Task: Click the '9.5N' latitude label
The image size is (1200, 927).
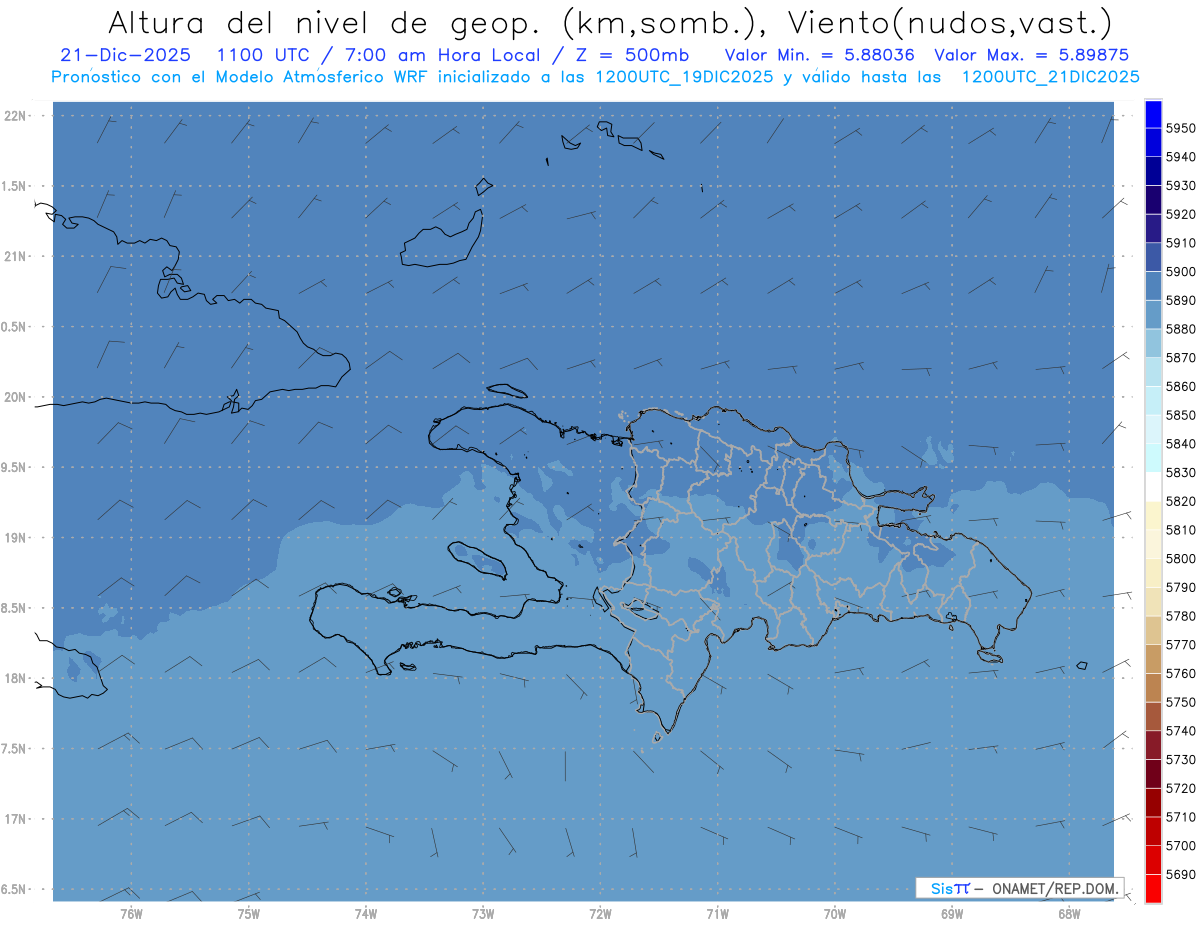Action: (15, 468)
